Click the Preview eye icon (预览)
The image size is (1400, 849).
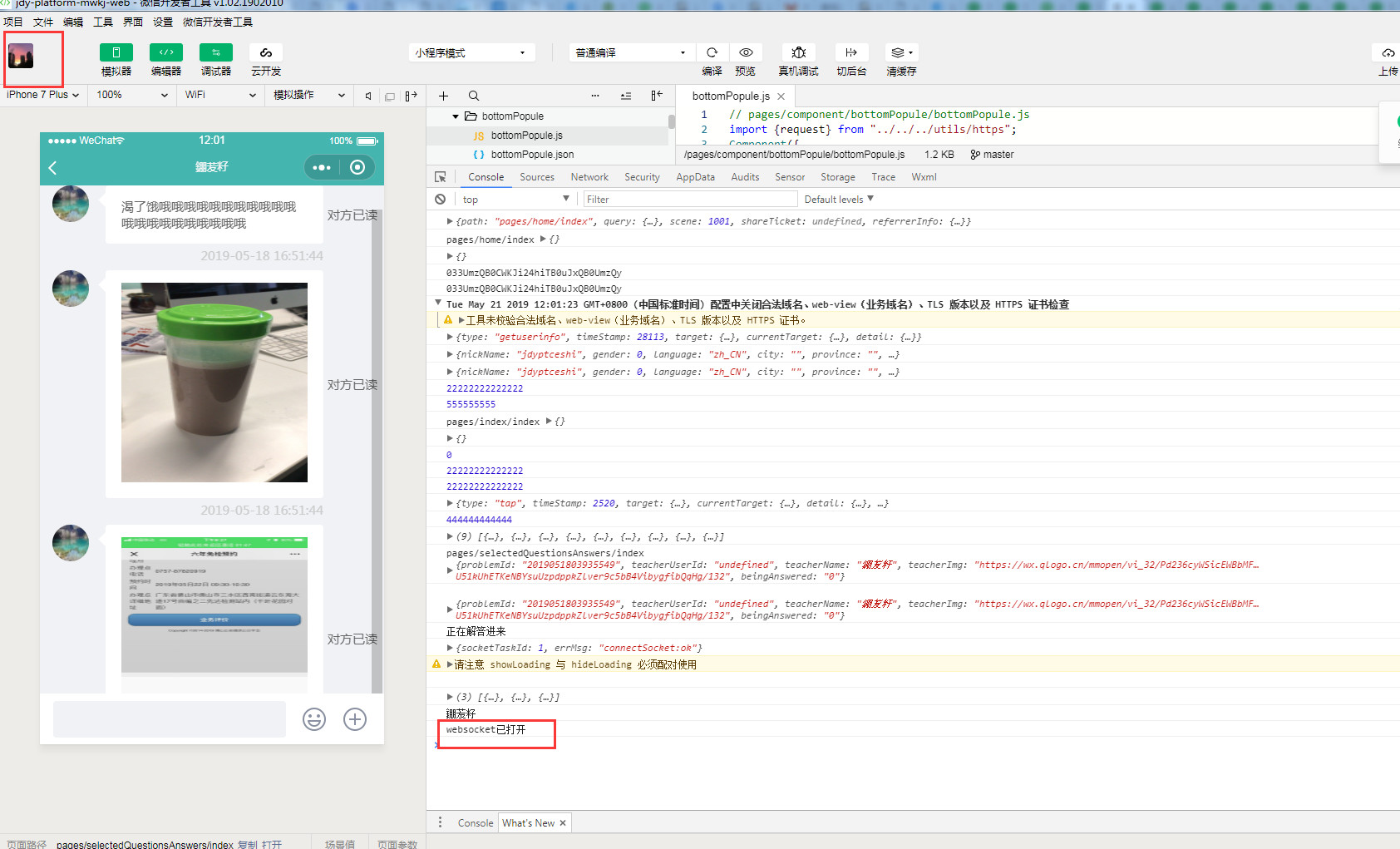(x=746, y=52)
